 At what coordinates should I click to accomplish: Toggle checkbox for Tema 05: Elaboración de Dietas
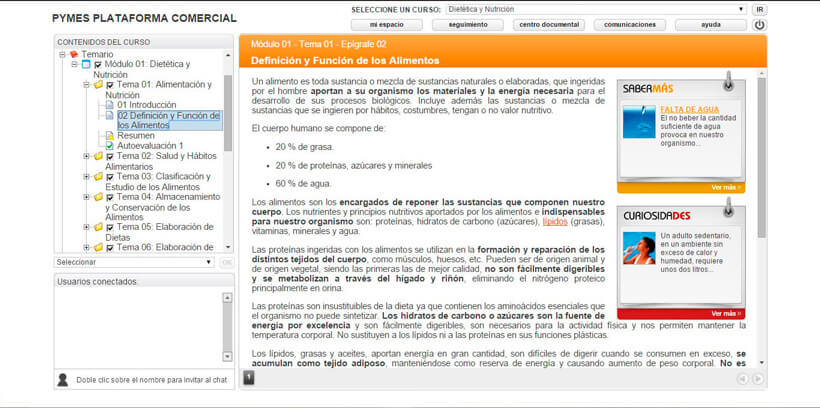[110, 228]
